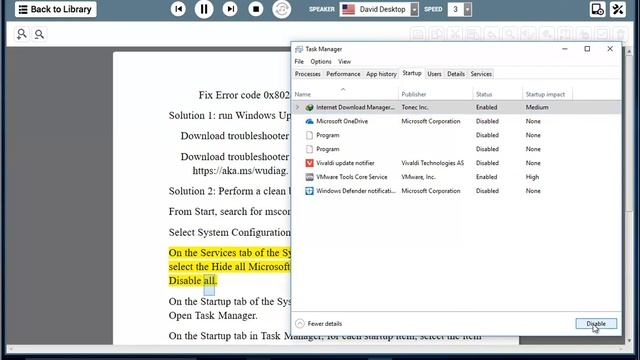Click the Windows Defender notification icon

[x=309, y=191]
